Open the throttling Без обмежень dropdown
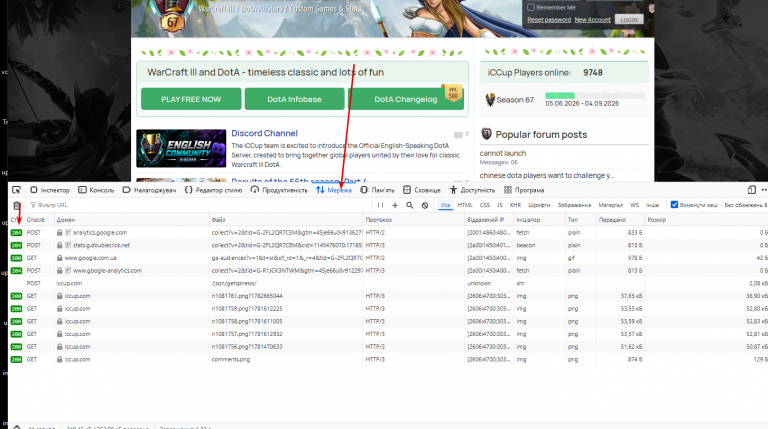 point(745,205)
